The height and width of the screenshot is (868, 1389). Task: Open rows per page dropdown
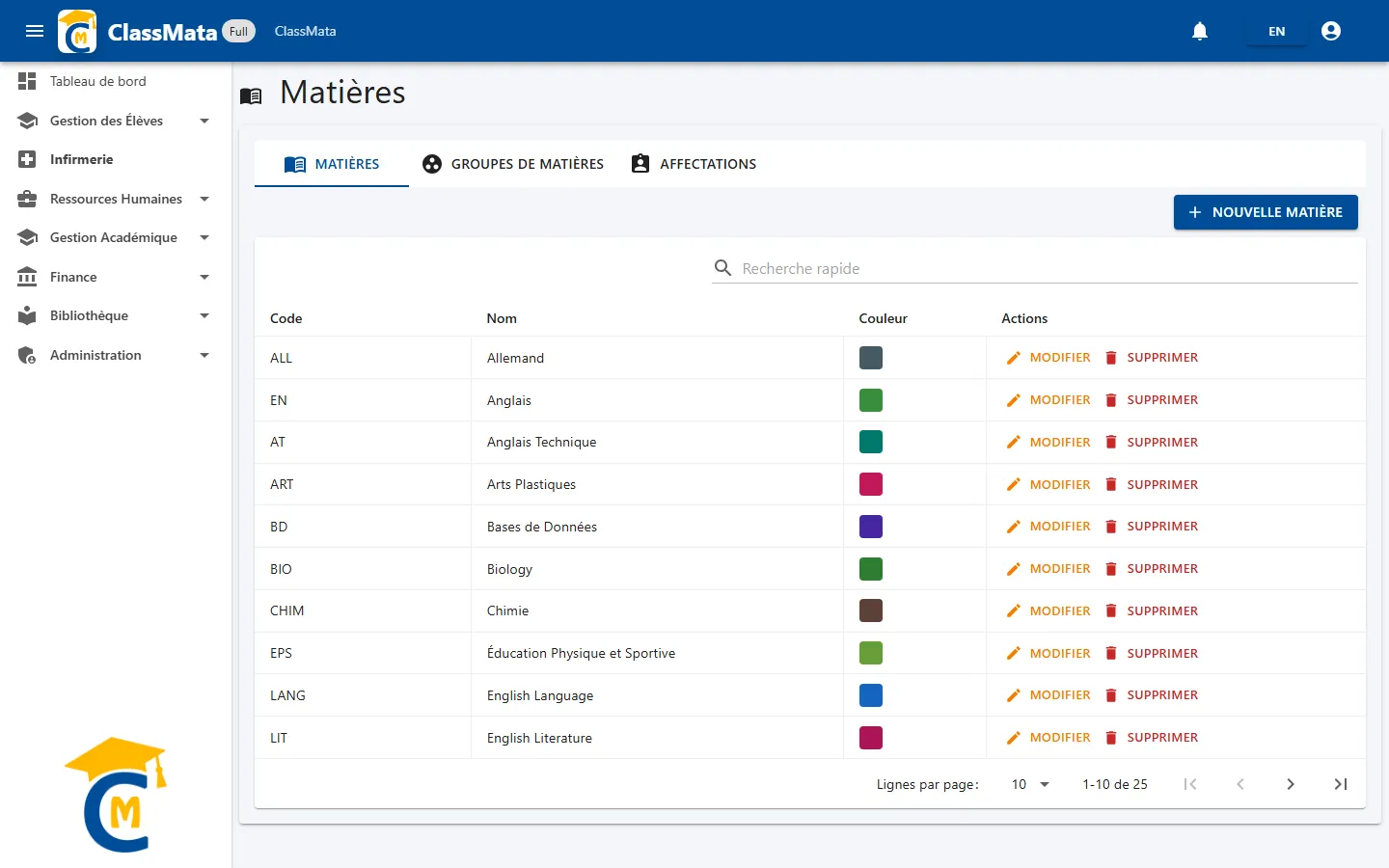point(1030,784)
